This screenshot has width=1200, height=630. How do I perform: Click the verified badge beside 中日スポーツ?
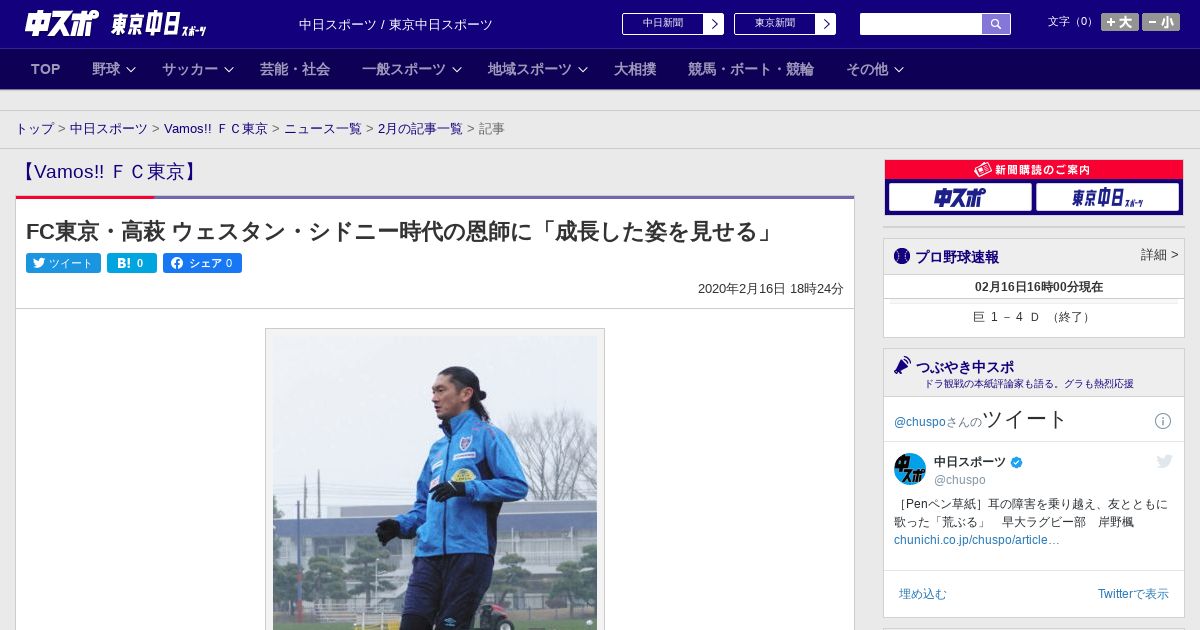[x=1017, y=462]
